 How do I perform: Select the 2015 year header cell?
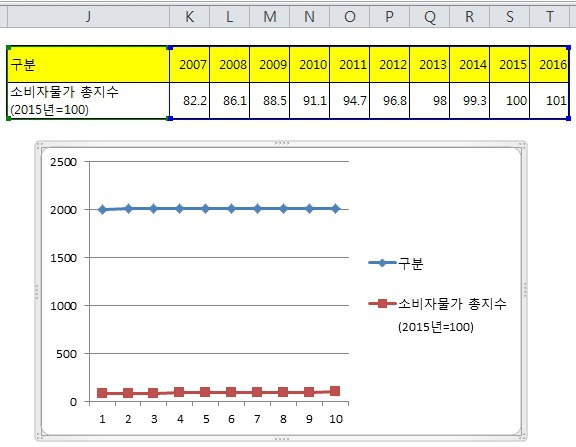[x=510, y=65]
